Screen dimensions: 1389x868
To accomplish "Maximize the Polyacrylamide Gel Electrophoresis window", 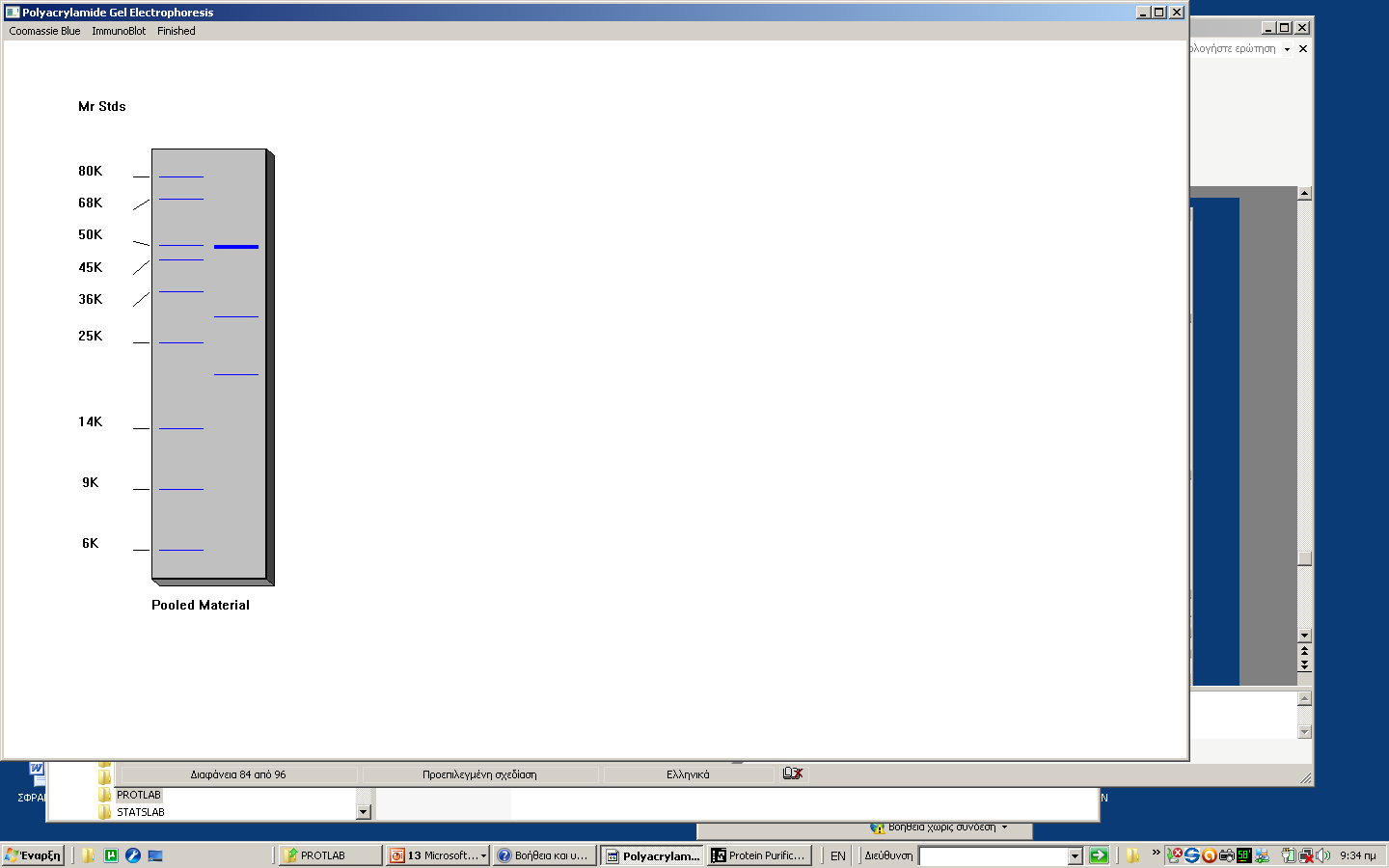I will (x=1159, y=13).
